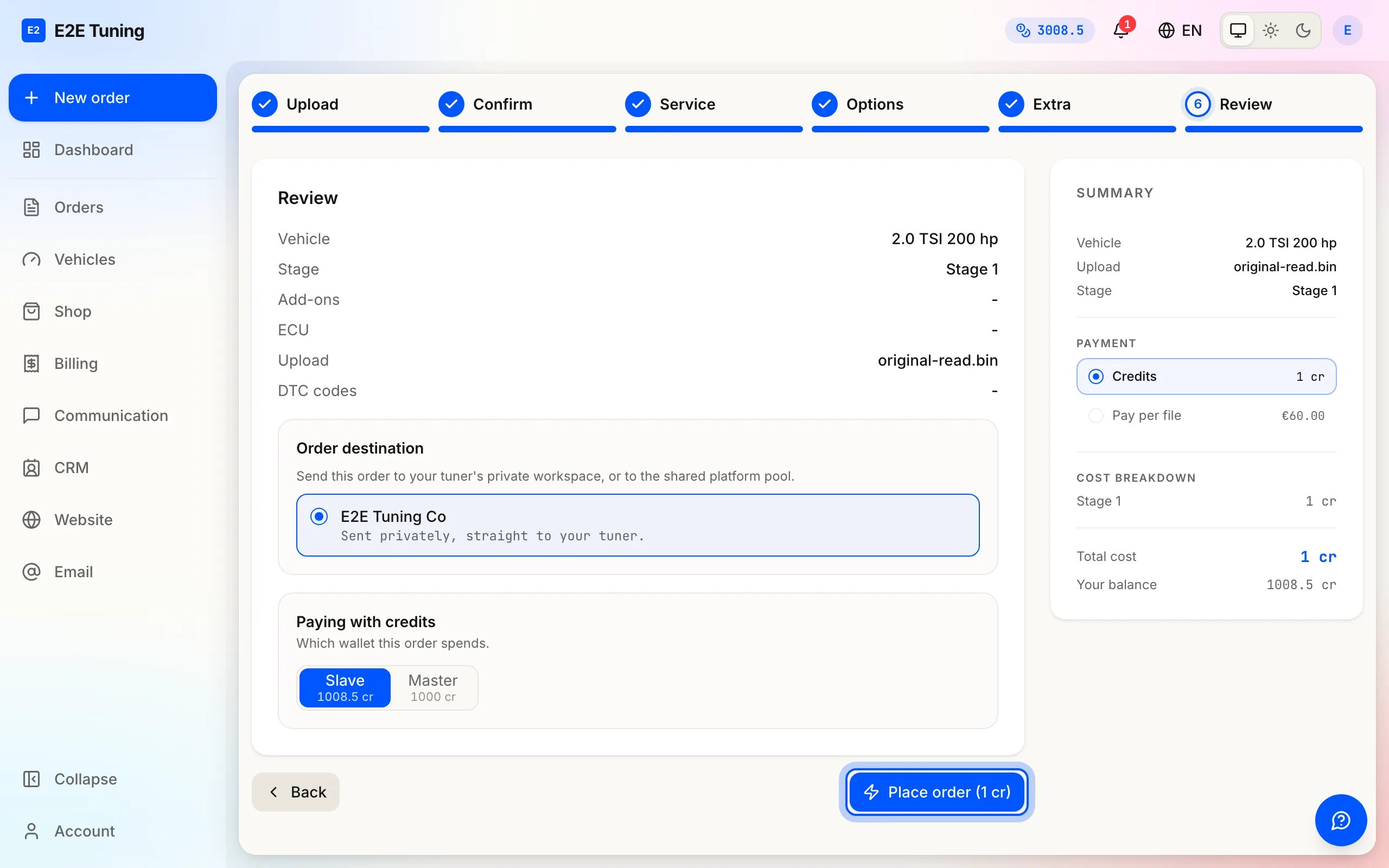The height and width of the screenshot is (868, 1389).
Task: Open EN language selector
Action: (1180, 30)
